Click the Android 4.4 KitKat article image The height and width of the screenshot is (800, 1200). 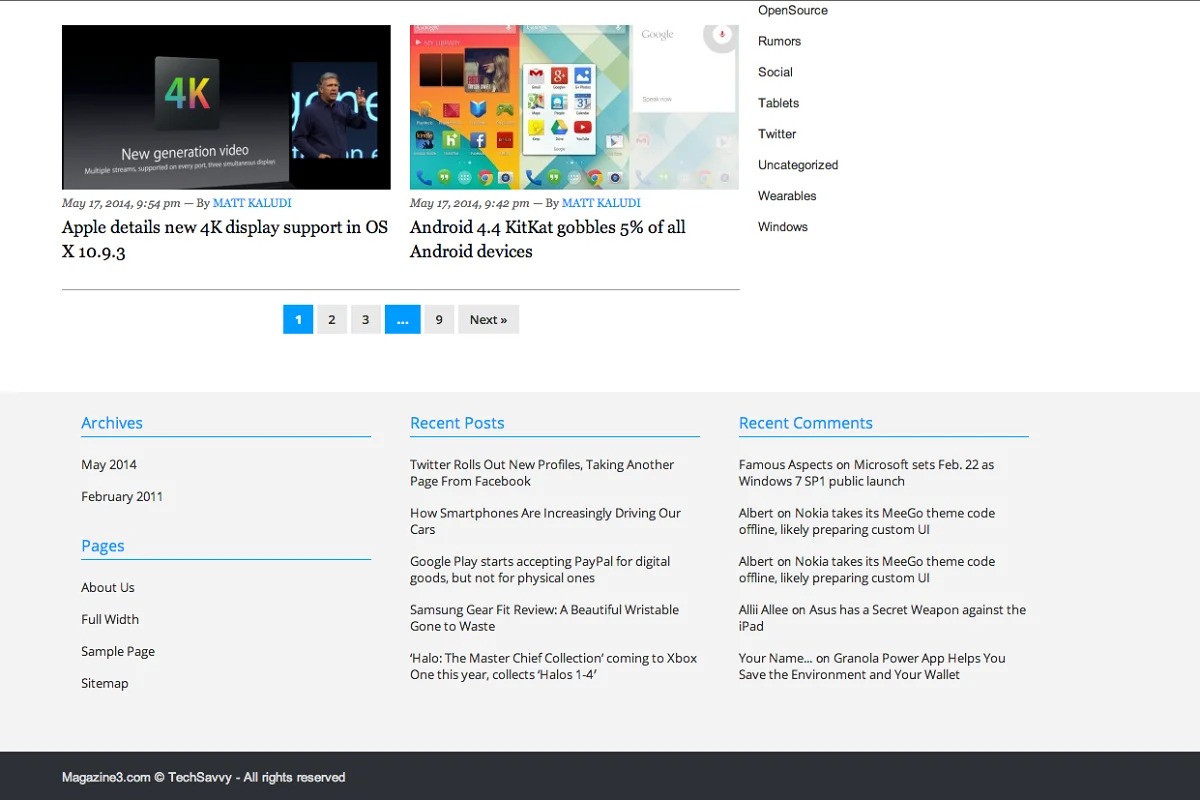(x=574, y=107)
